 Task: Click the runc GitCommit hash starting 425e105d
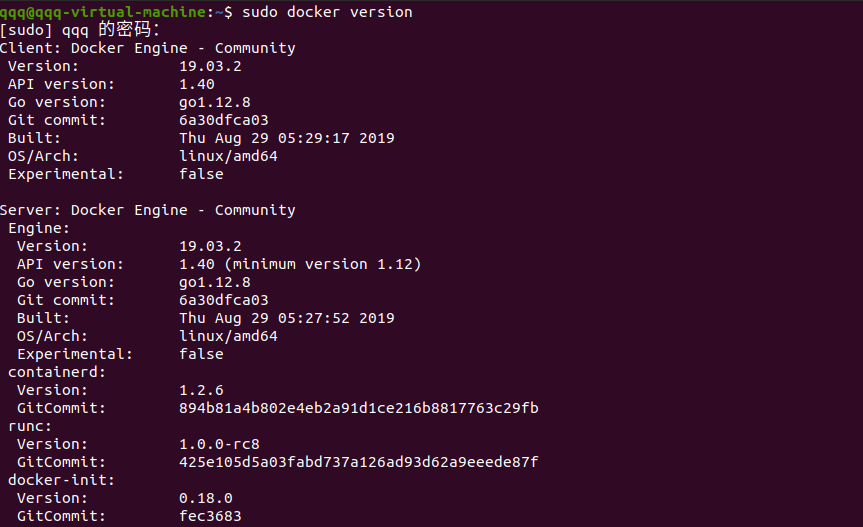tap(359, 462)
